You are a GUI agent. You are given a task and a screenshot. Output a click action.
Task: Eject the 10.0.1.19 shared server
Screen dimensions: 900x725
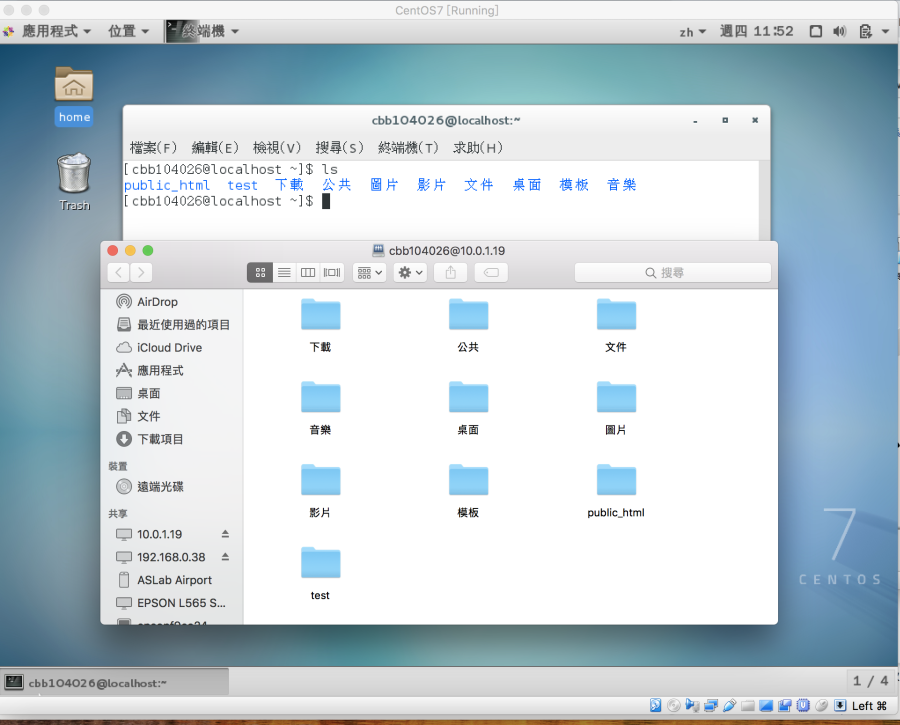coord(225,534)
